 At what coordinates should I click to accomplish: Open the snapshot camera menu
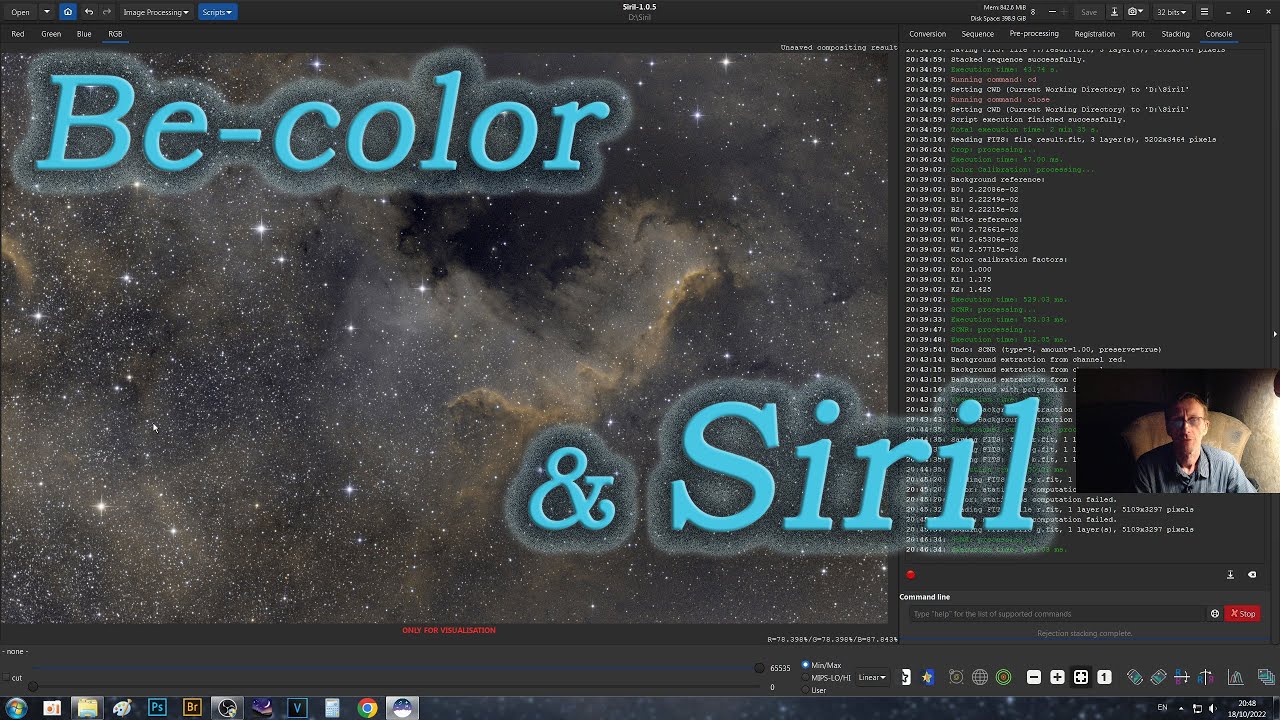click(x=1136, y=12)
